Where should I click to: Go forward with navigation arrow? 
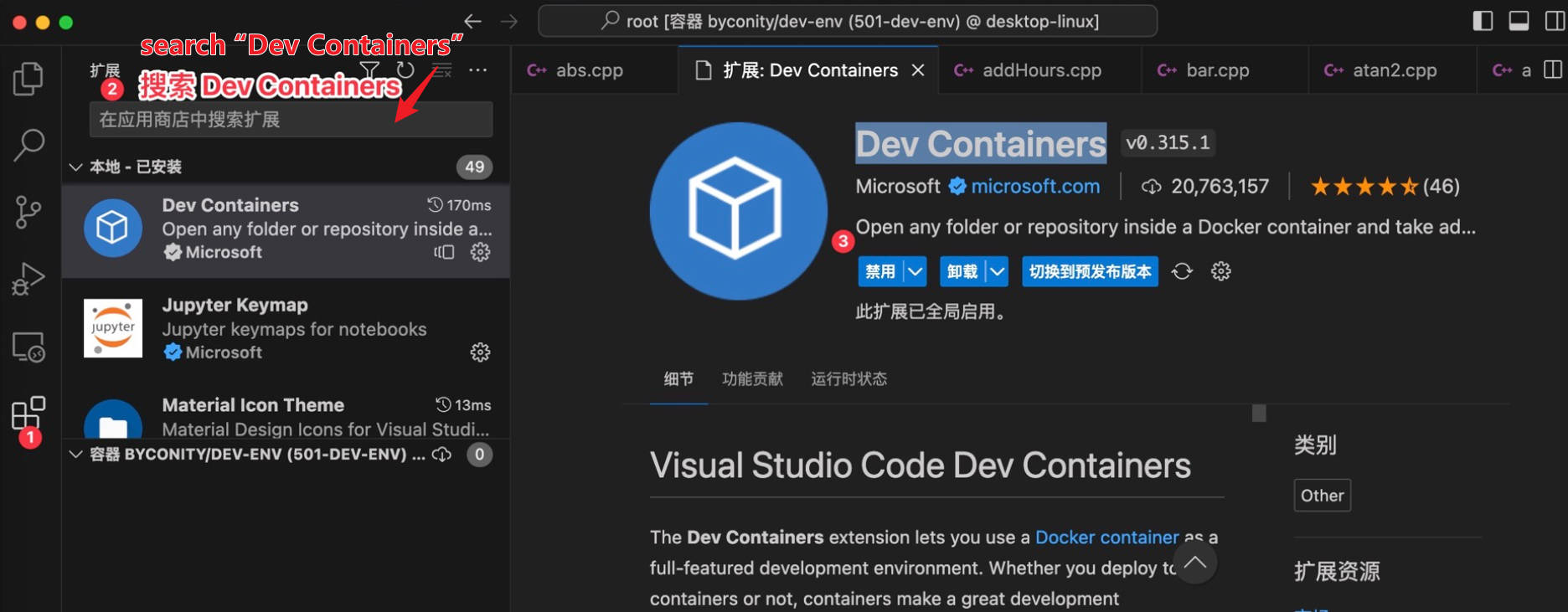(x=509, y=21)
